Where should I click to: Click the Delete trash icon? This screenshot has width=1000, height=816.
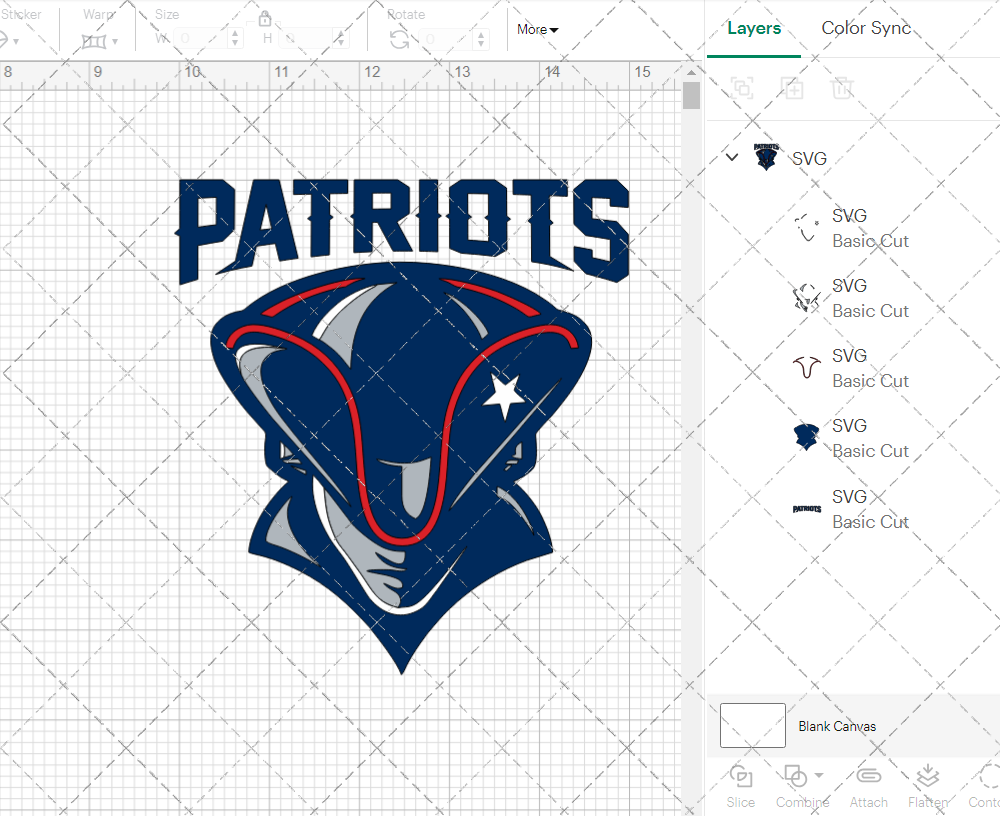(x=842, y=88)
